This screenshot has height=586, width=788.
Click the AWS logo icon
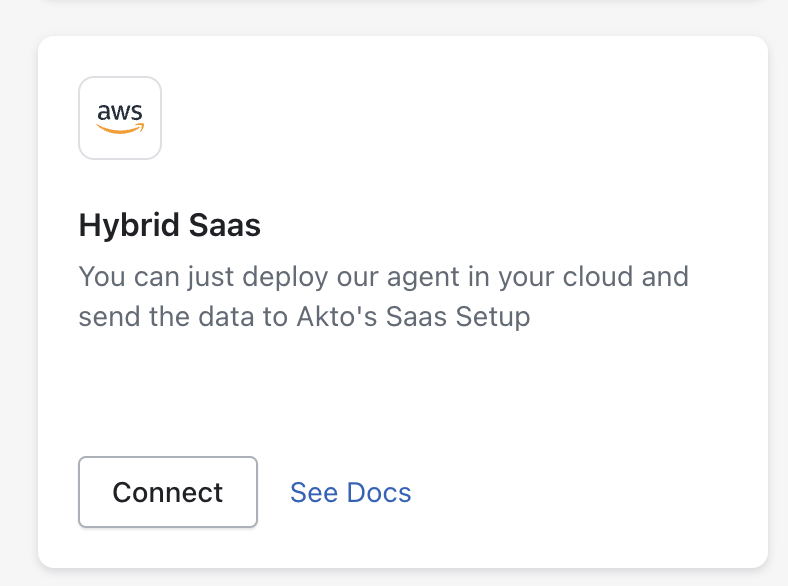pyautogui.click(x=120, y=118)
